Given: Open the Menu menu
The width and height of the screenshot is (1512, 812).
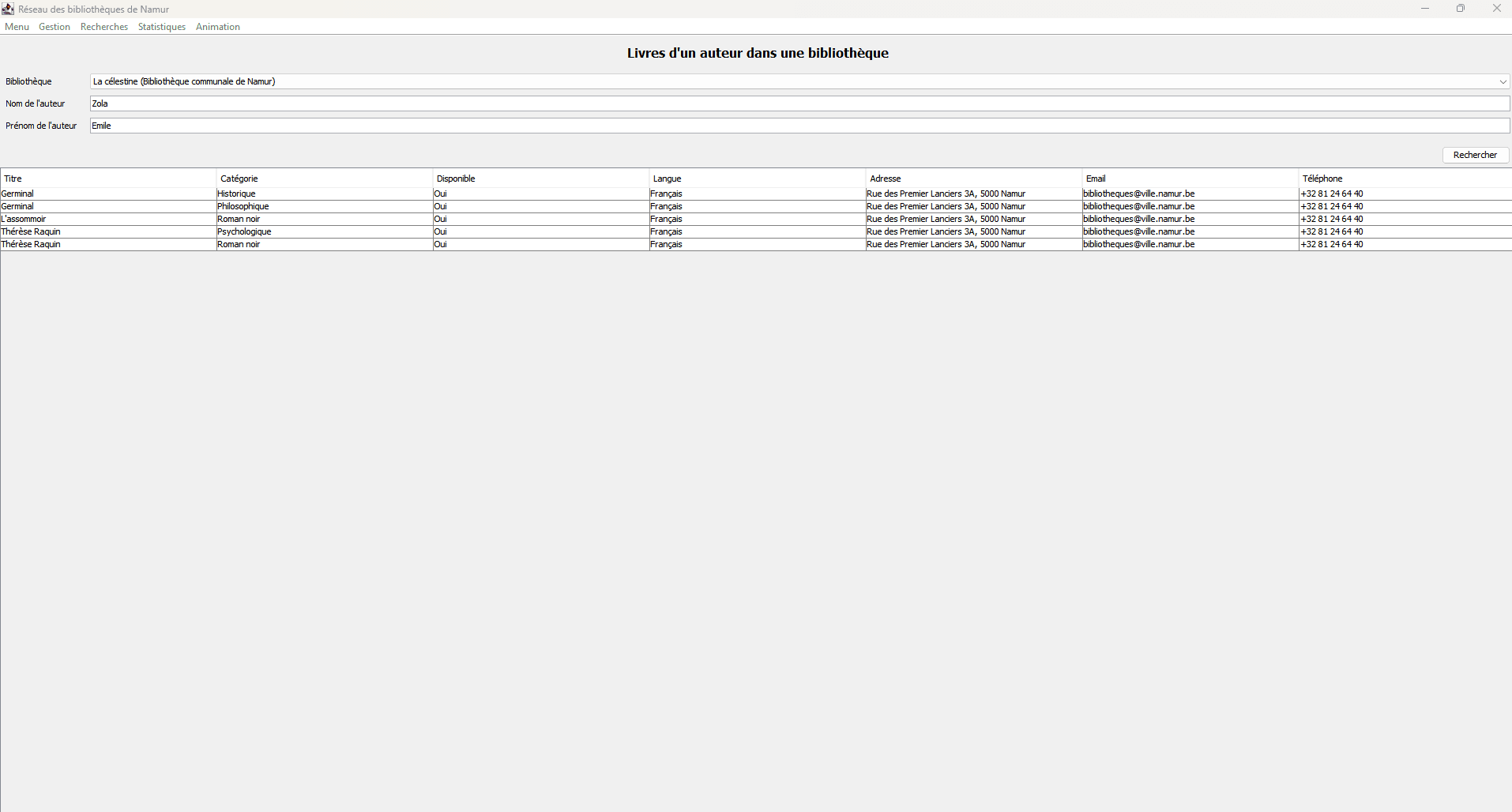Looking at the screenshot, I should pos(17,27).
